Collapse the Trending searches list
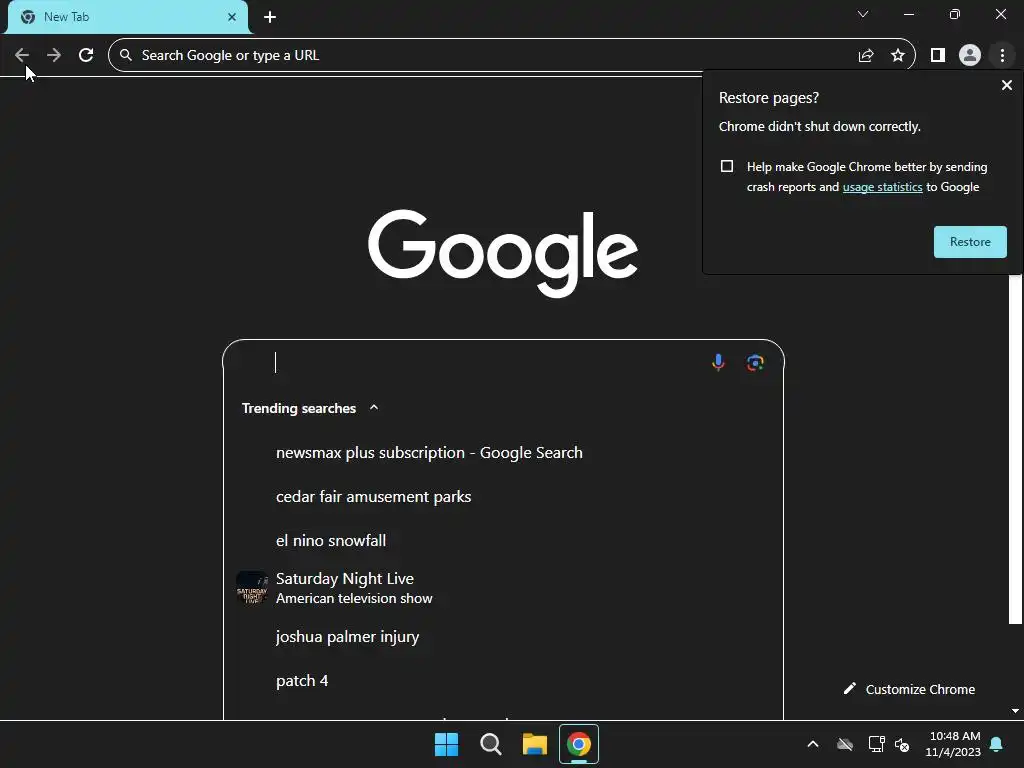 [374, 408]
